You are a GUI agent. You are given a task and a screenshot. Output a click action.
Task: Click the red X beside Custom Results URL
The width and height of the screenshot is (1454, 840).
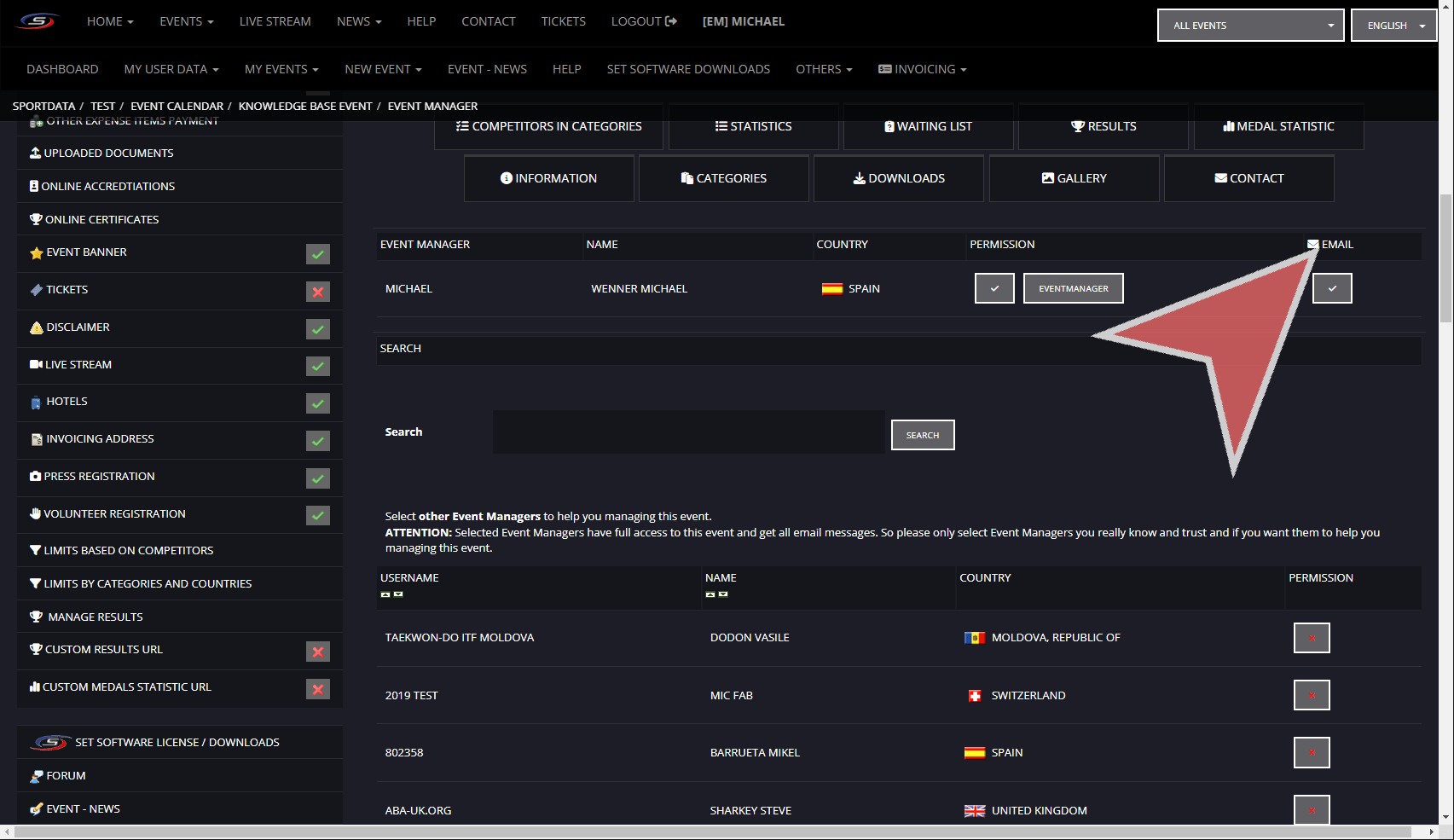coord(317,652)
